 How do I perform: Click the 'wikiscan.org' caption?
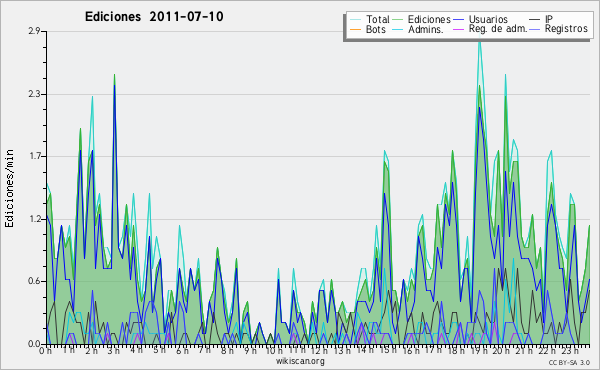(x=300, y=361)
